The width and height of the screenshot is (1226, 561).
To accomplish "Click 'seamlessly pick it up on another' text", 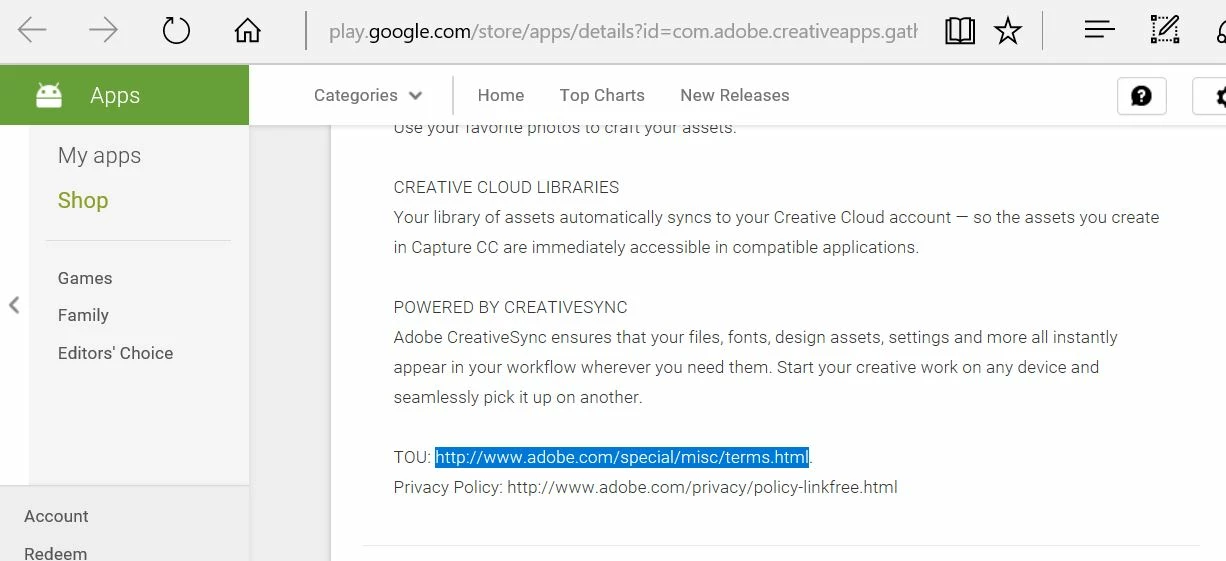I will click(518, 397).
